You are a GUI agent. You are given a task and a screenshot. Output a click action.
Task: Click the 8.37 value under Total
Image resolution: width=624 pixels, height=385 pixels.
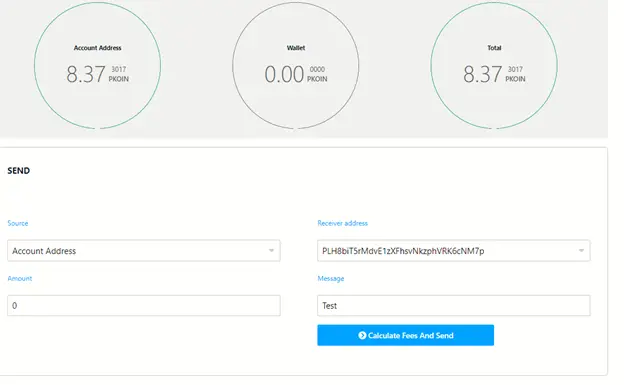pos(482,74)
